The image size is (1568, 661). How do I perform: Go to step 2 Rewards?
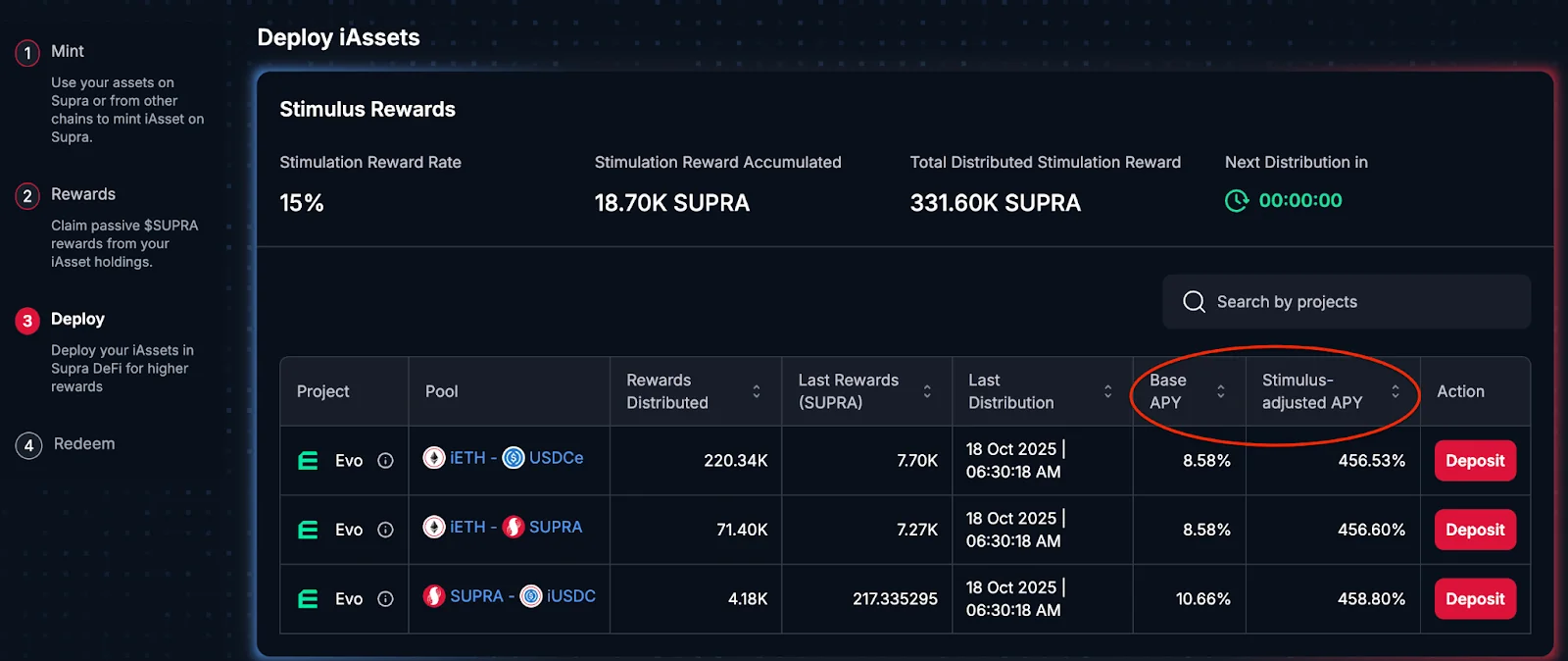click(x=82, y=194)
